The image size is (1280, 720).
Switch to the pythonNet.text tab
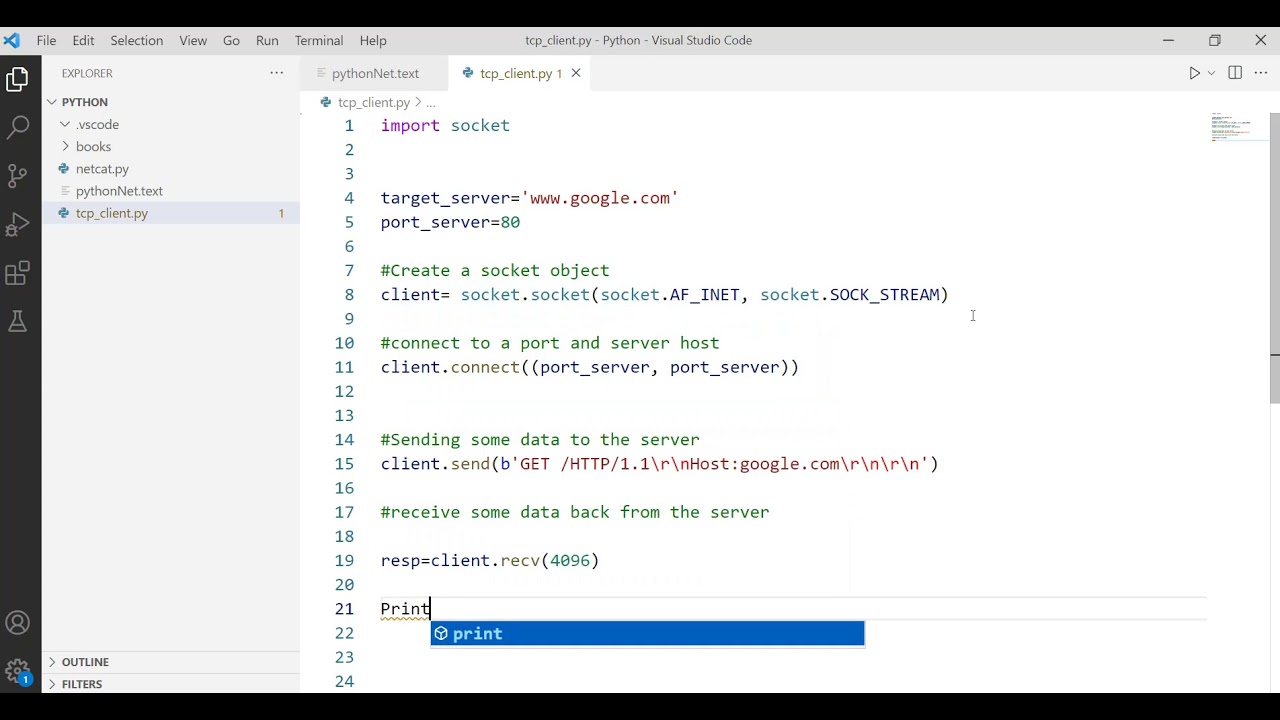click(x=374, y=73)
